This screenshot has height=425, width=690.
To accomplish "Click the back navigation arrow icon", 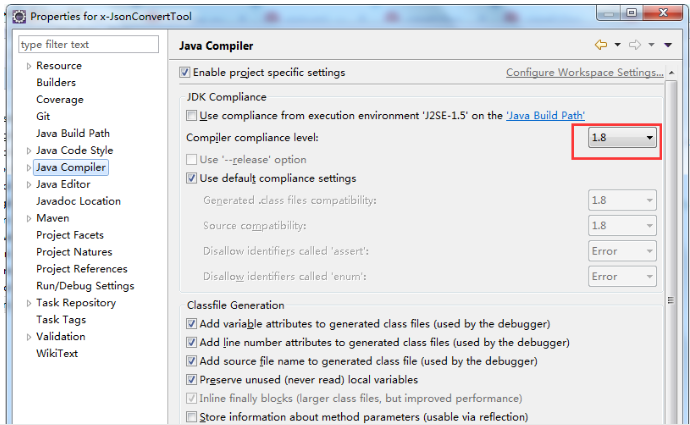I will 601,45.
